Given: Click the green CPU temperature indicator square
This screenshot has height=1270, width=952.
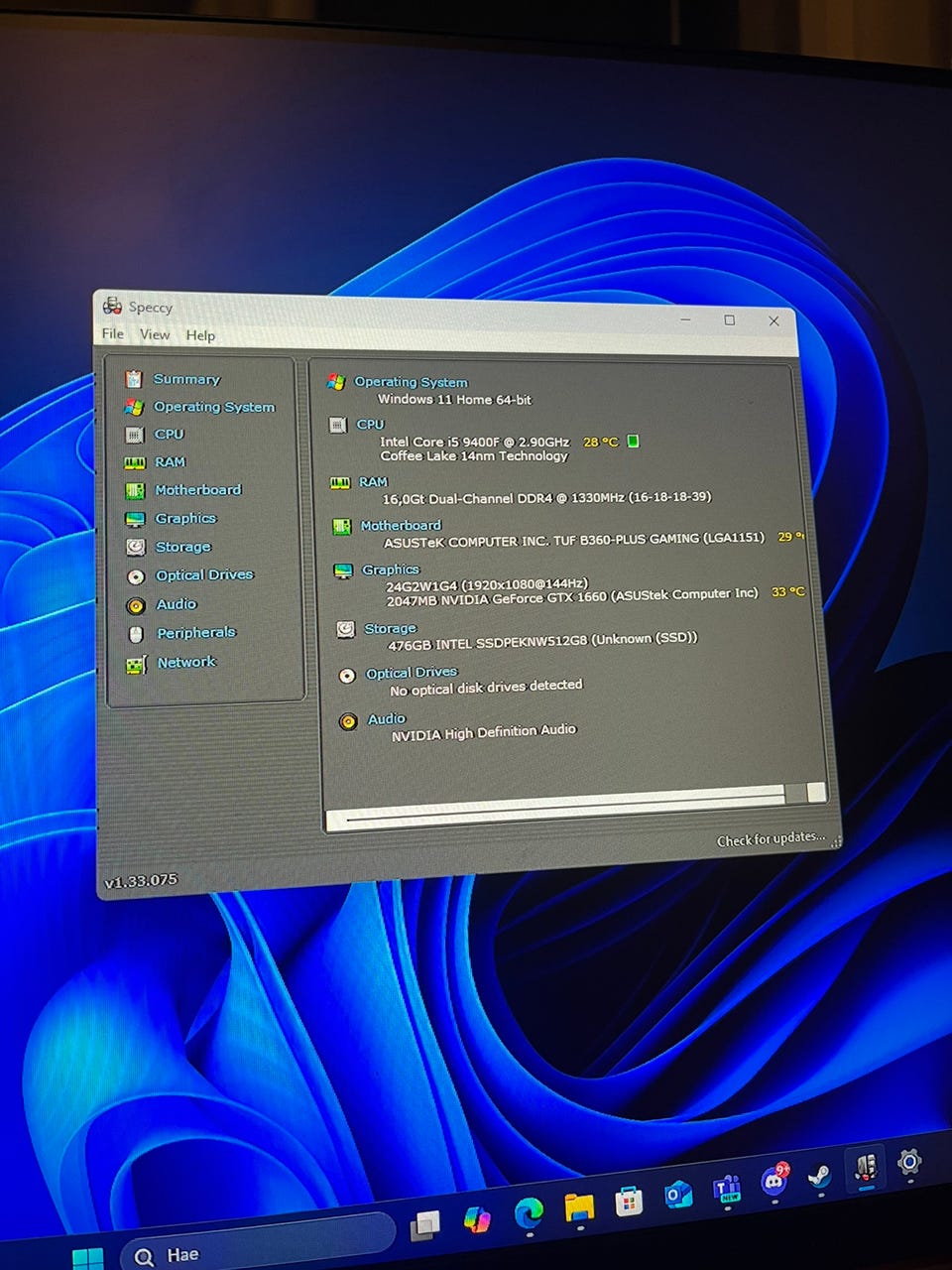Looking at the screenshot, I should 634,441.
